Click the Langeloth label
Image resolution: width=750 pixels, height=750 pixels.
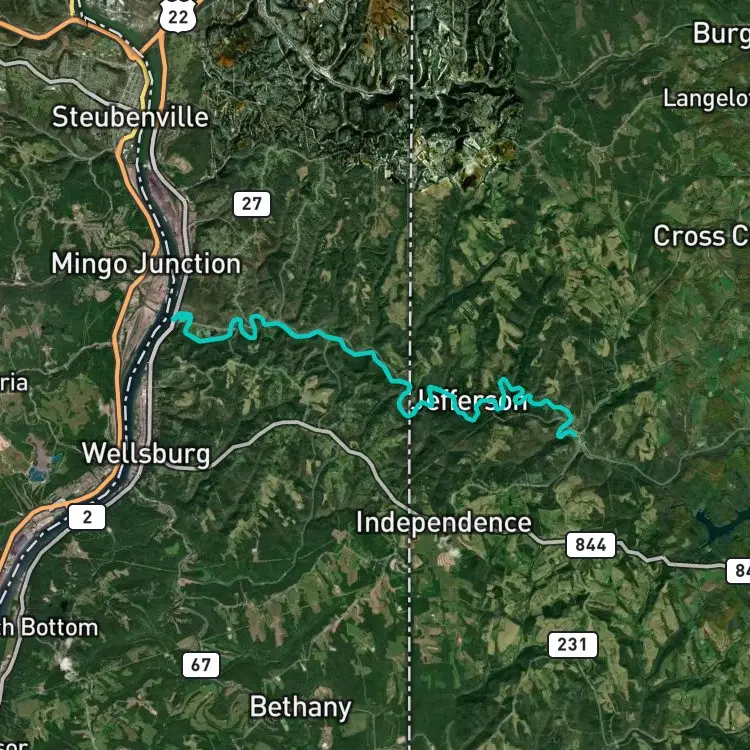point(706,99)
